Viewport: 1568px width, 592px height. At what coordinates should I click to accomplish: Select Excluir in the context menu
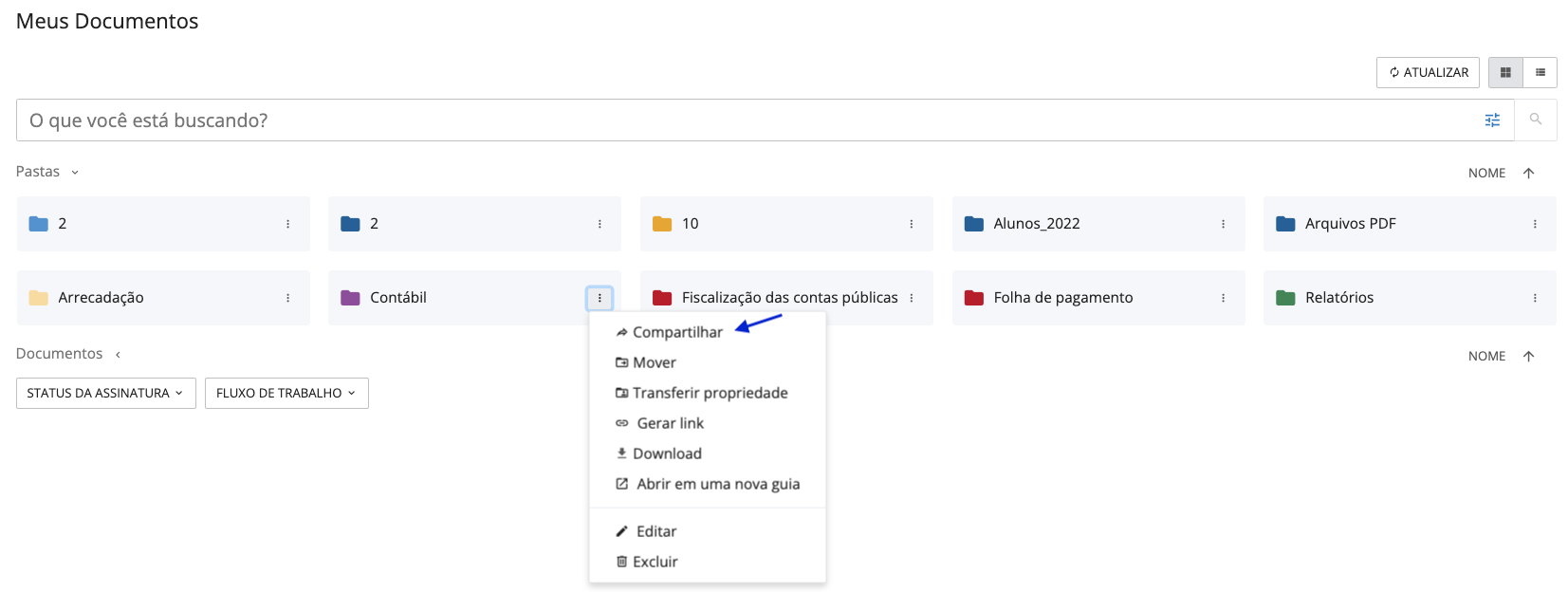655,562
